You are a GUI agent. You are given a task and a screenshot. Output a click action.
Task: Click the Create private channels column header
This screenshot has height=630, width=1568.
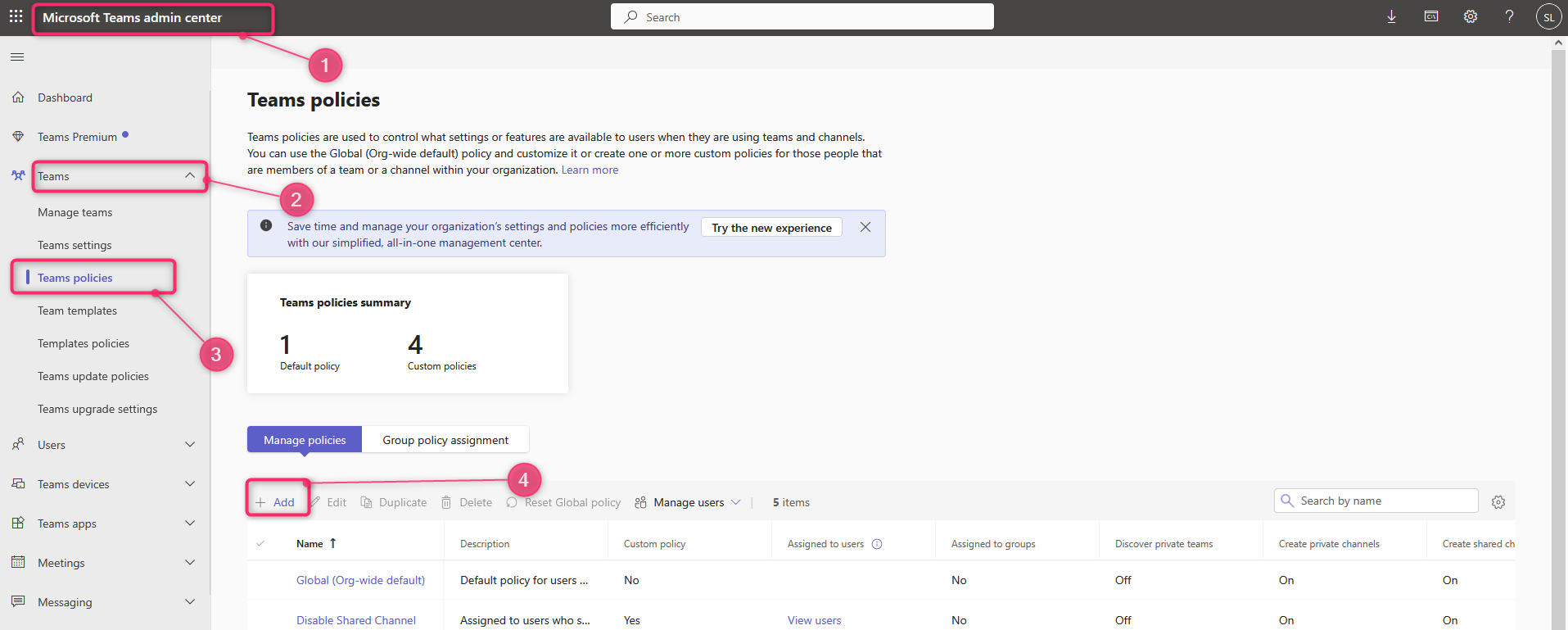point(1329,543)
